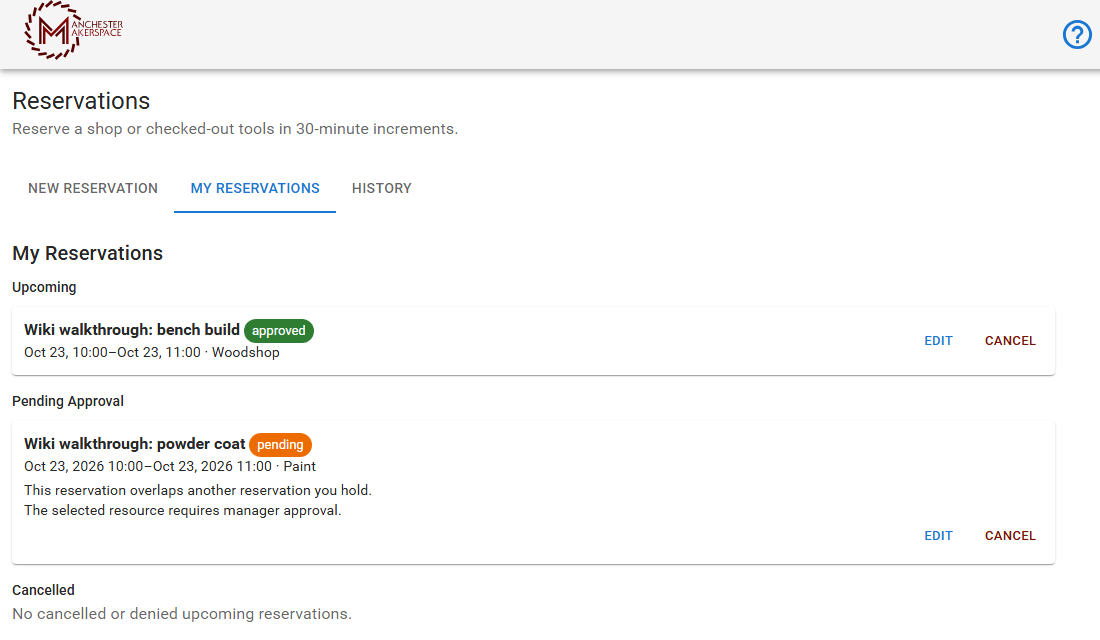Screen dimensions: 1100x640
Task: Edit the bench build reservation
Action: coord(938,341)
